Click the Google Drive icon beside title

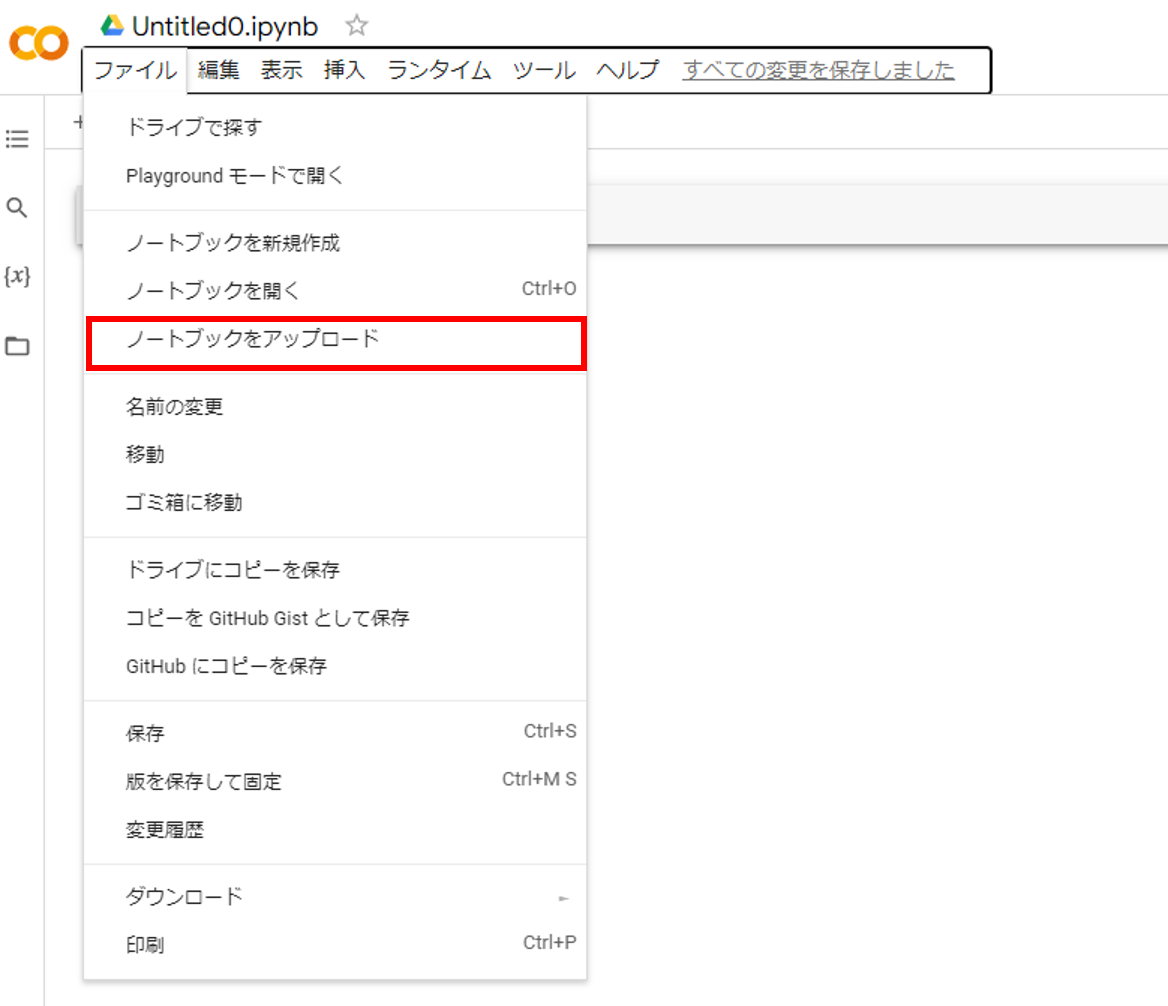click(112, 26)
